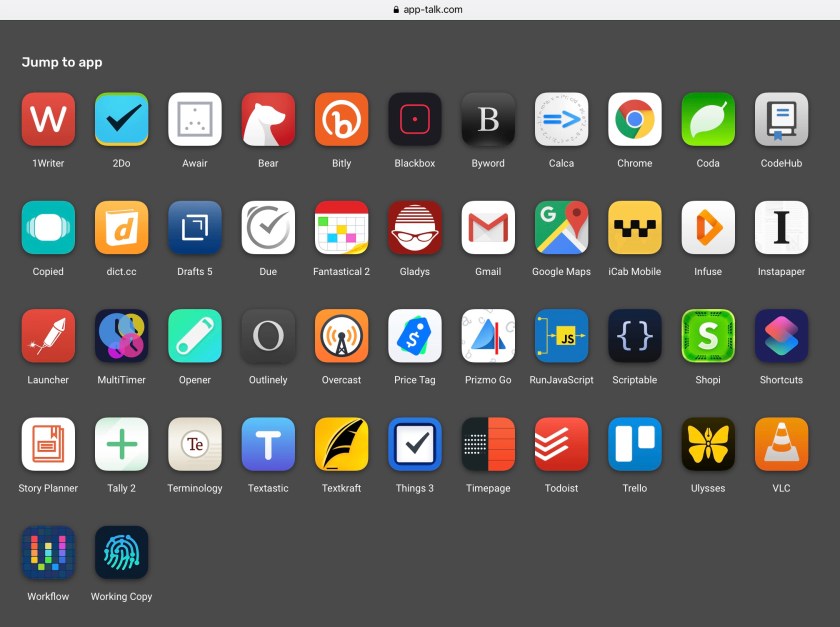Image resolution: width=840 pixels, height=627 pixels.
Task: Click the Workflow label text
Action: [x=48, y=597]
